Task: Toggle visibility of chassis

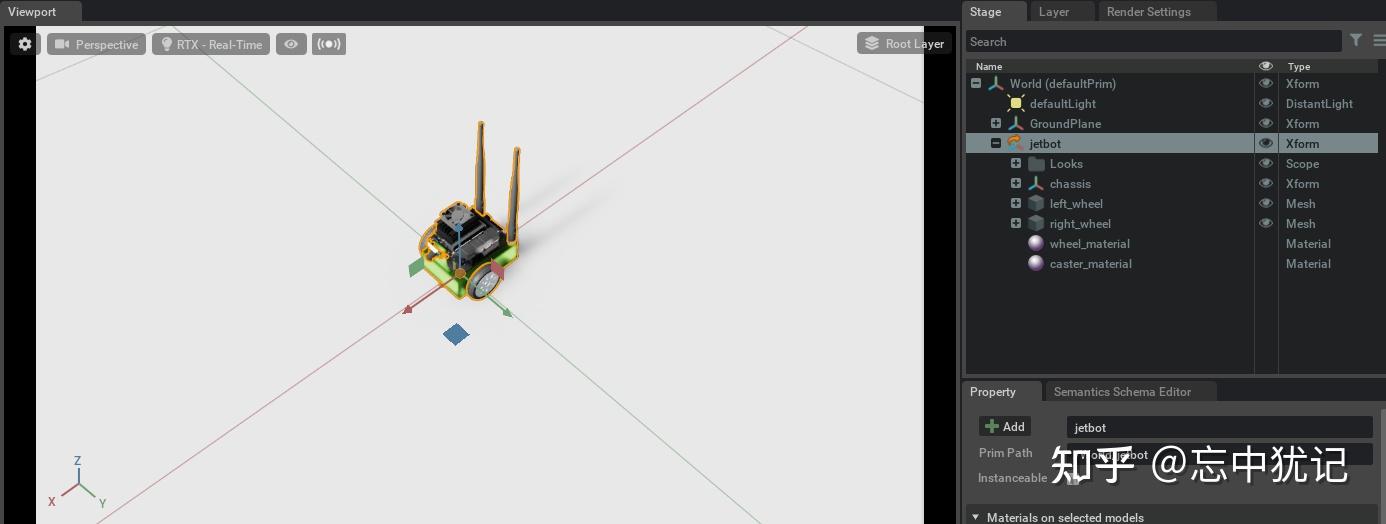Action: (x=1266, y=184)
